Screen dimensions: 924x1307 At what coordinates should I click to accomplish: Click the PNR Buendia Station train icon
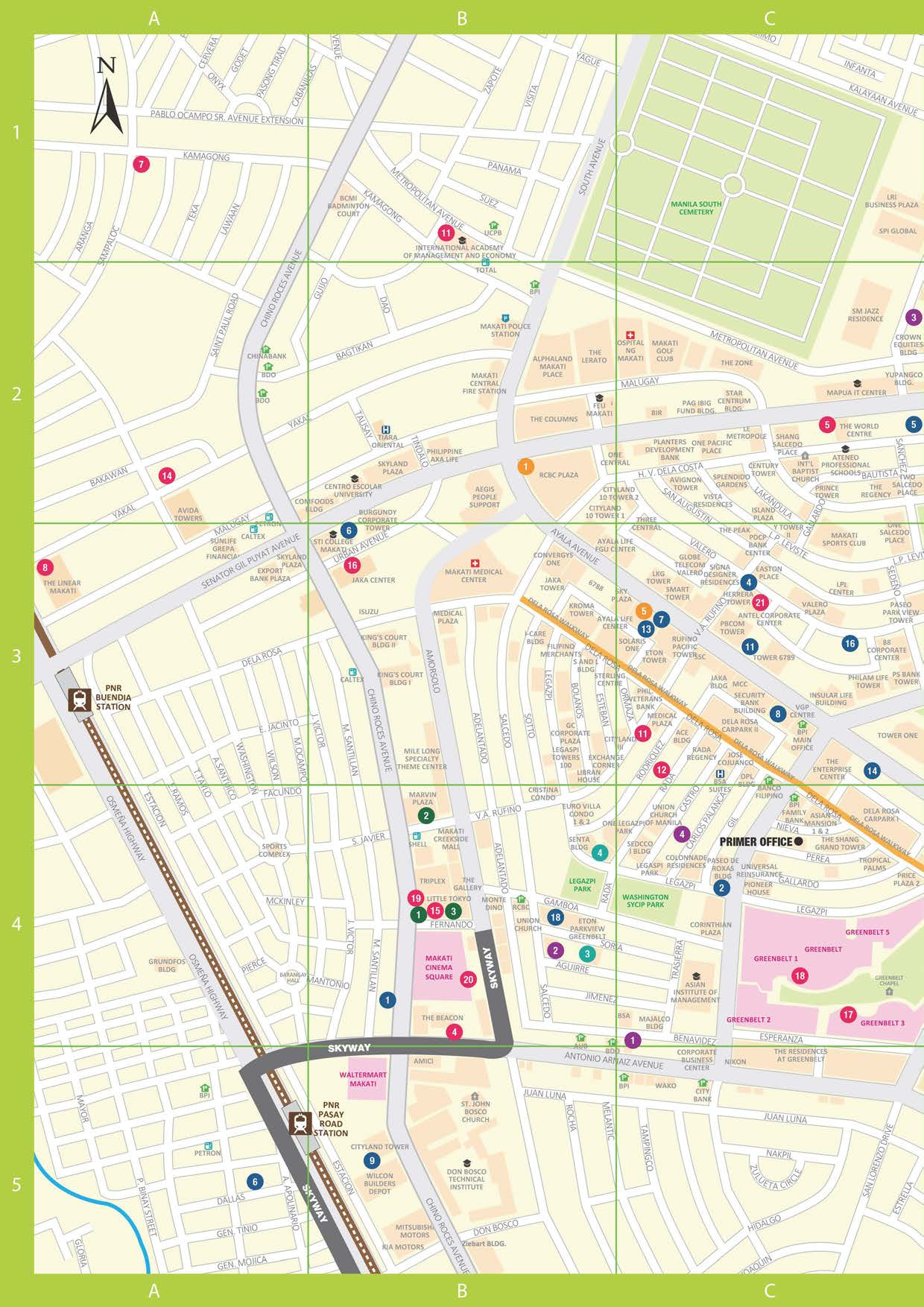click(x=79, y=700)
